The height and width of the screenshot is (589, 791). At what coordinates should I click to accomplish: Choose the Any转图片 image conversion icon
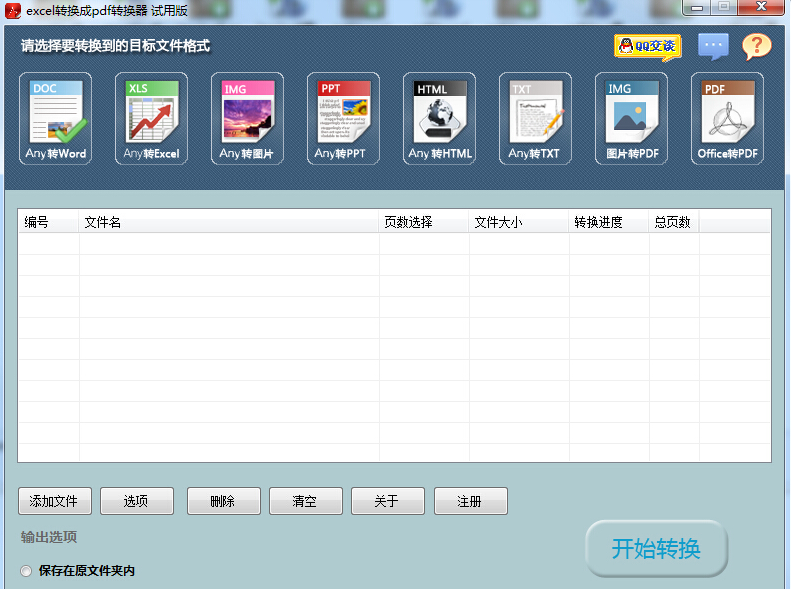247,119
